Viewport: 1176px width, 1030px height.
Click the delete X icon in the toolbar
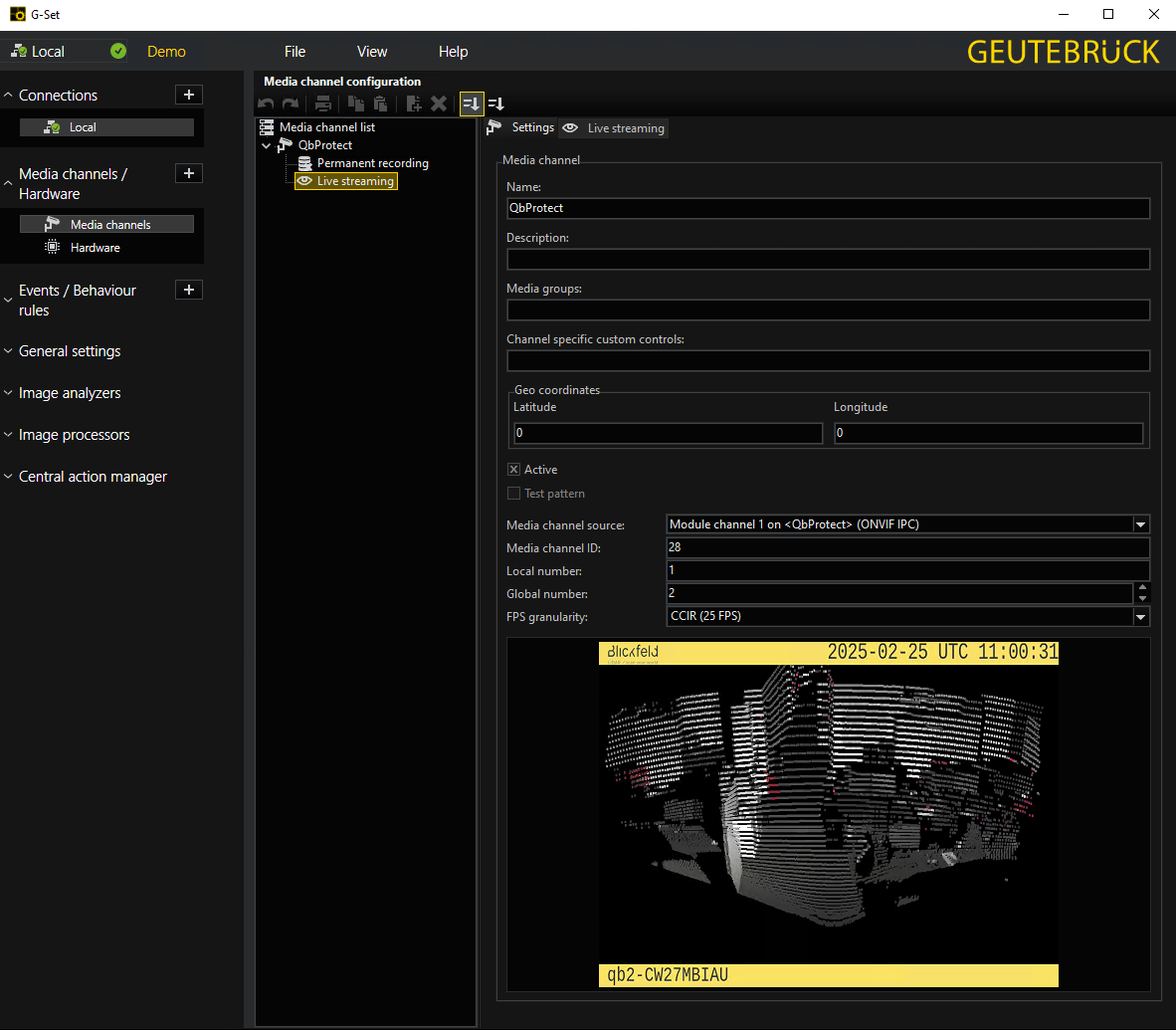tap(439, 103)
